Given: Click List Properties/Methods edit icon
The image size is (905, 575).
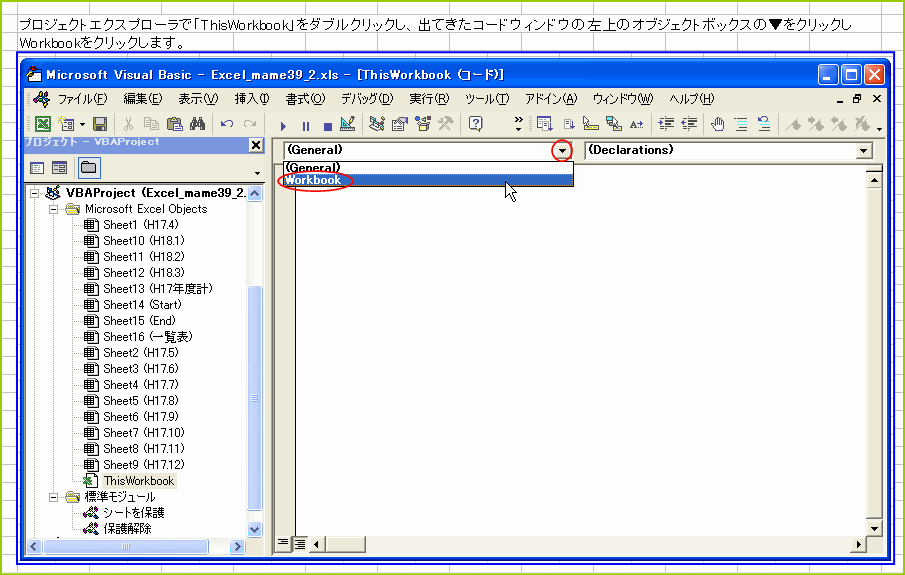Looking at the screenshot, I should coord(544,124).
